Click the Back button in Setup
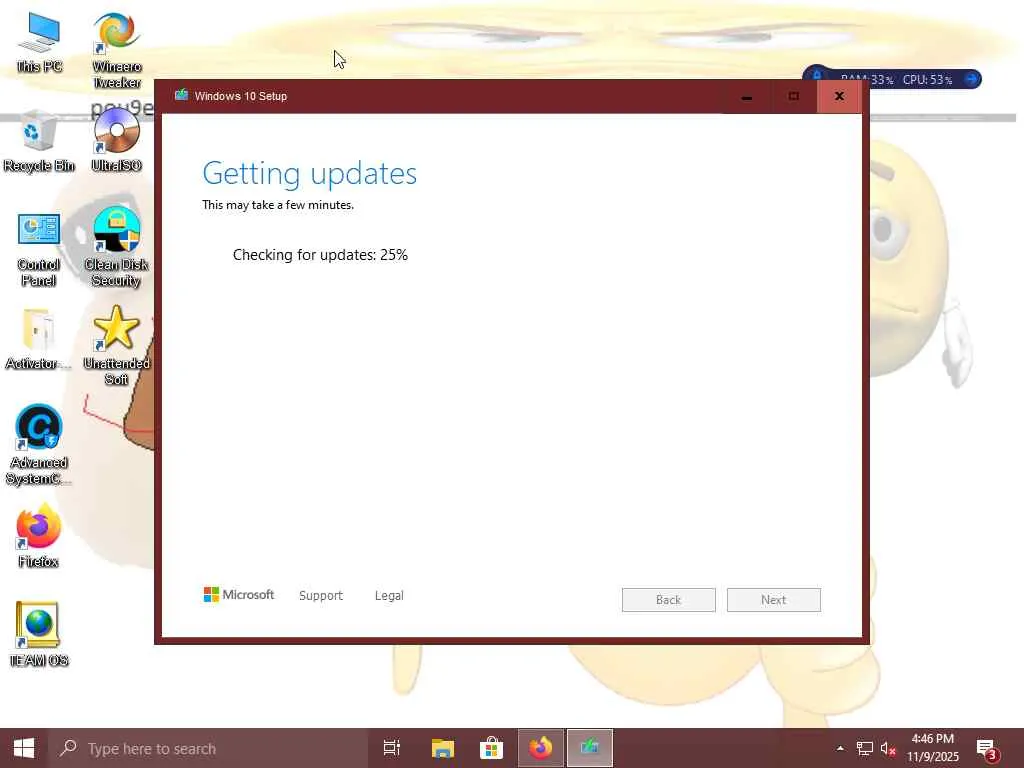 (668, 600)
